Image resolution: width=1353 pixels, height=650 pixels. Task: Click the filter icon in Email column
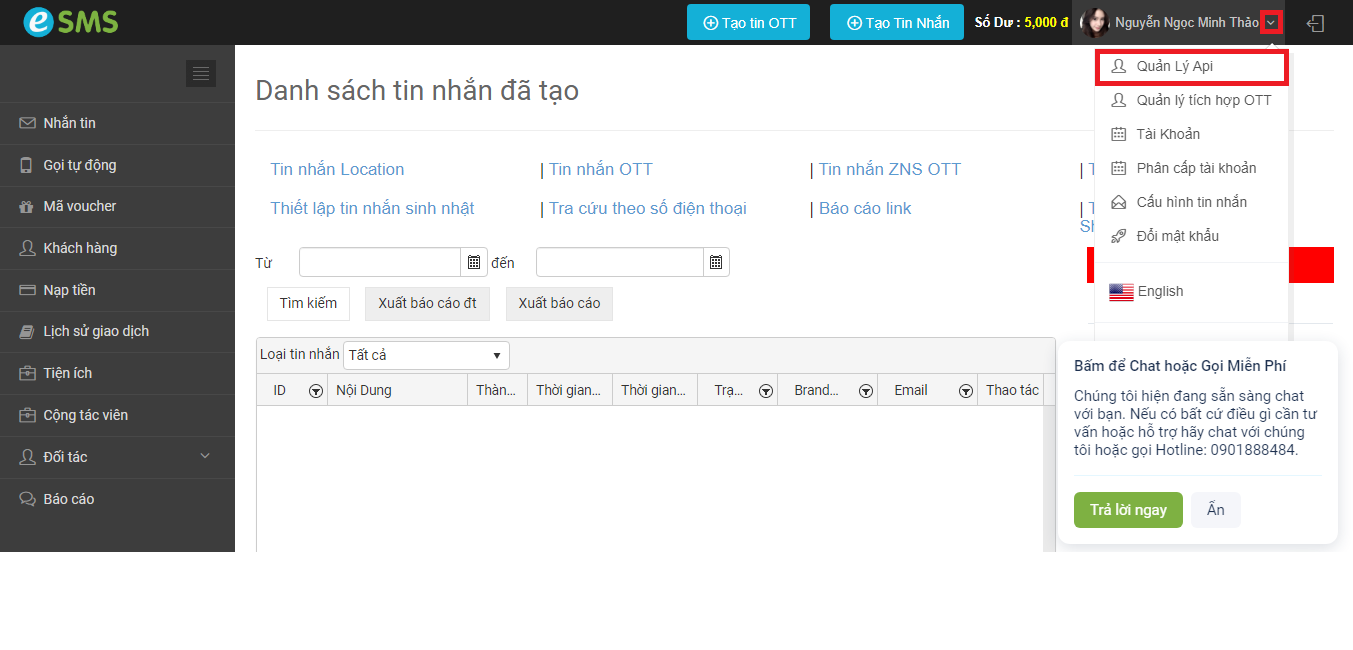[965, 391]
